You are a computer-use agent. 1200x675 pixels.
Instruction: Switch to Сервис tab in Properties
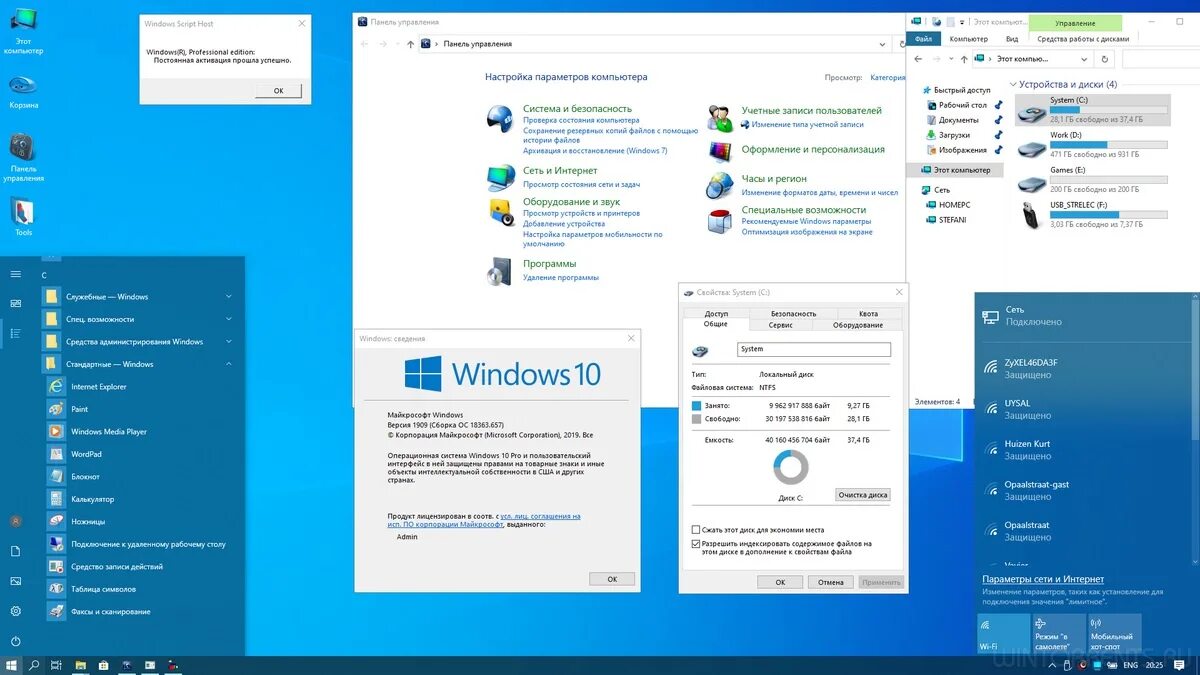pyautogui.click(x=781, y=325)
